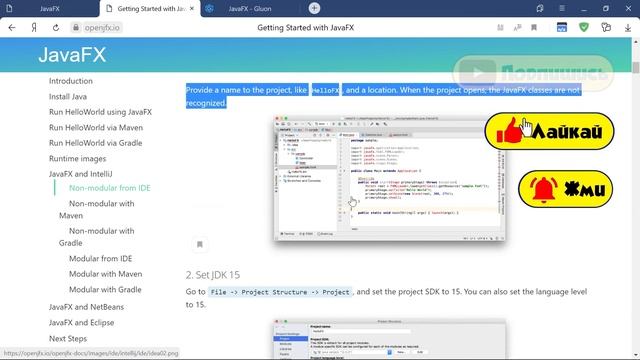
Task: Open Modular with Gradle subsection
Action: [105, 289]
